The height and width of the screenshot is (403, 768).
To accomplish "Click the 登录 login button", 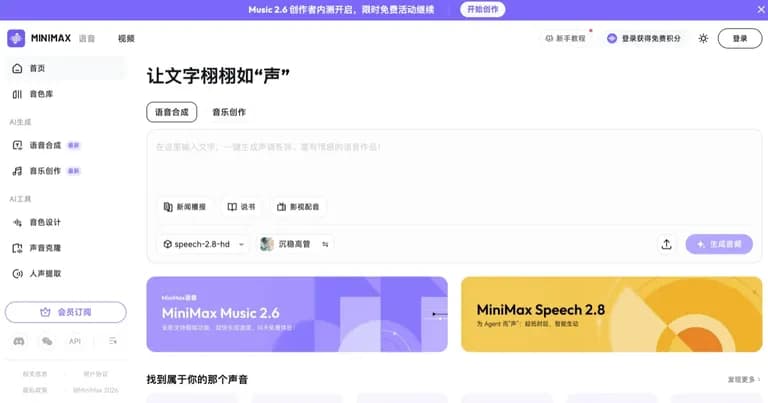I will coord(740,38).
